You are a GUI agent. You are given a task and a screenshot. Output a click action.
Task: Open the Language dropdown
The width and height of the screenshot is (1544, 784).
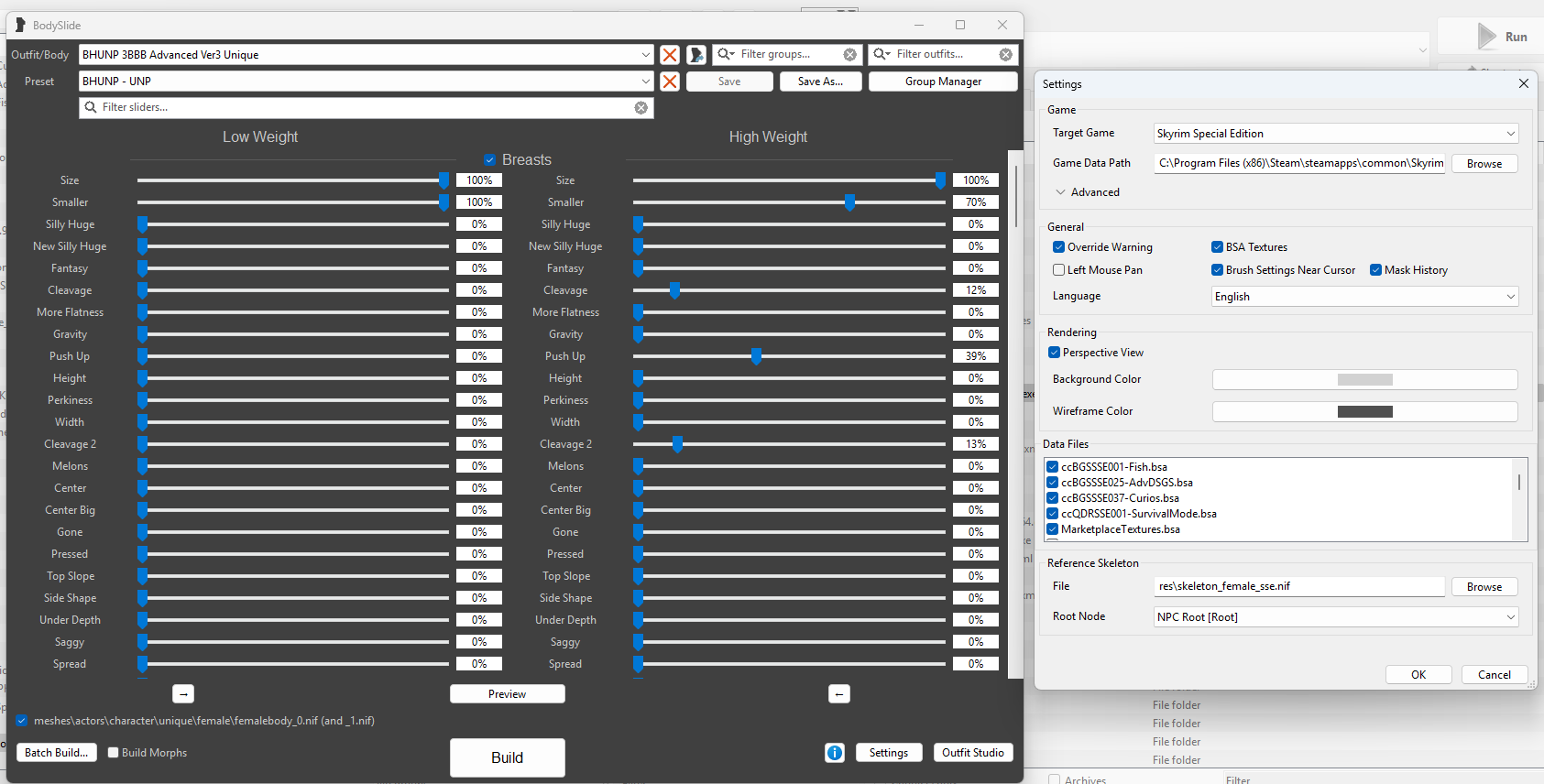pyautogui.click(x=1365, y=297)
